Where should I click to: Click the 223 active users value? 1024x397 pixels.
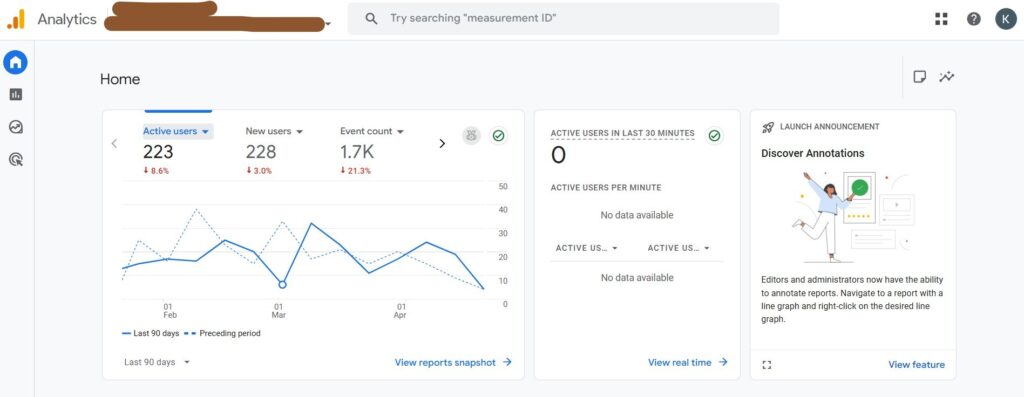pos(158,152)
